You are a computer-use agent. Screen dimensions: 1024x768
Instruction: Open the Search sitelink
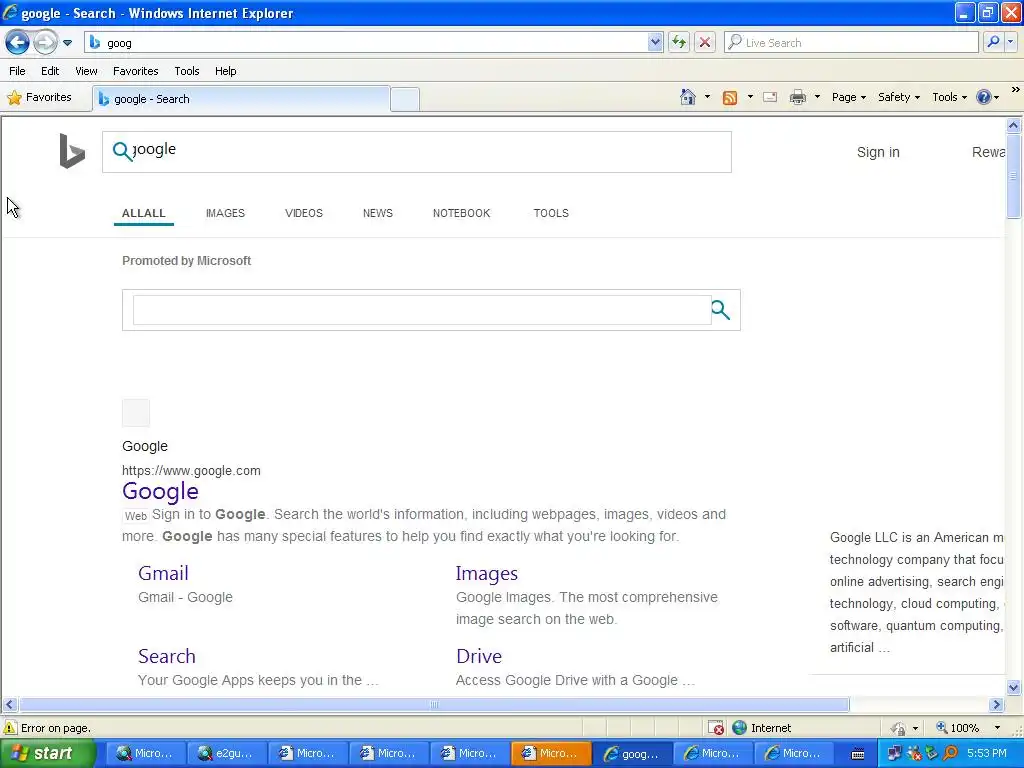point(167,656)
